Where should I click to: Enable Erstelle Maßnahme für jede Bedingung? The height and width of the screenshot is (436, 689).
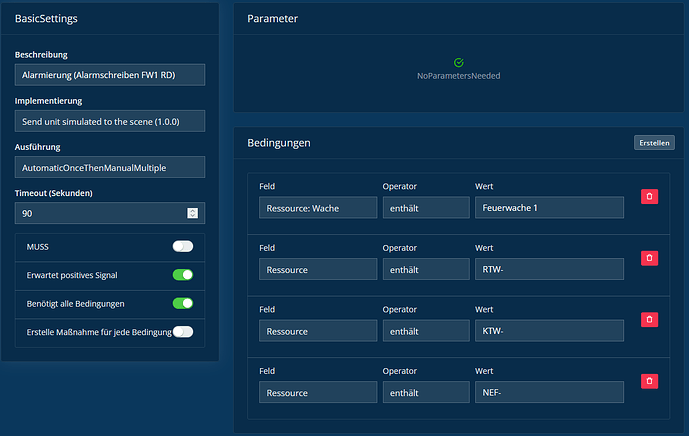(183, 332)
